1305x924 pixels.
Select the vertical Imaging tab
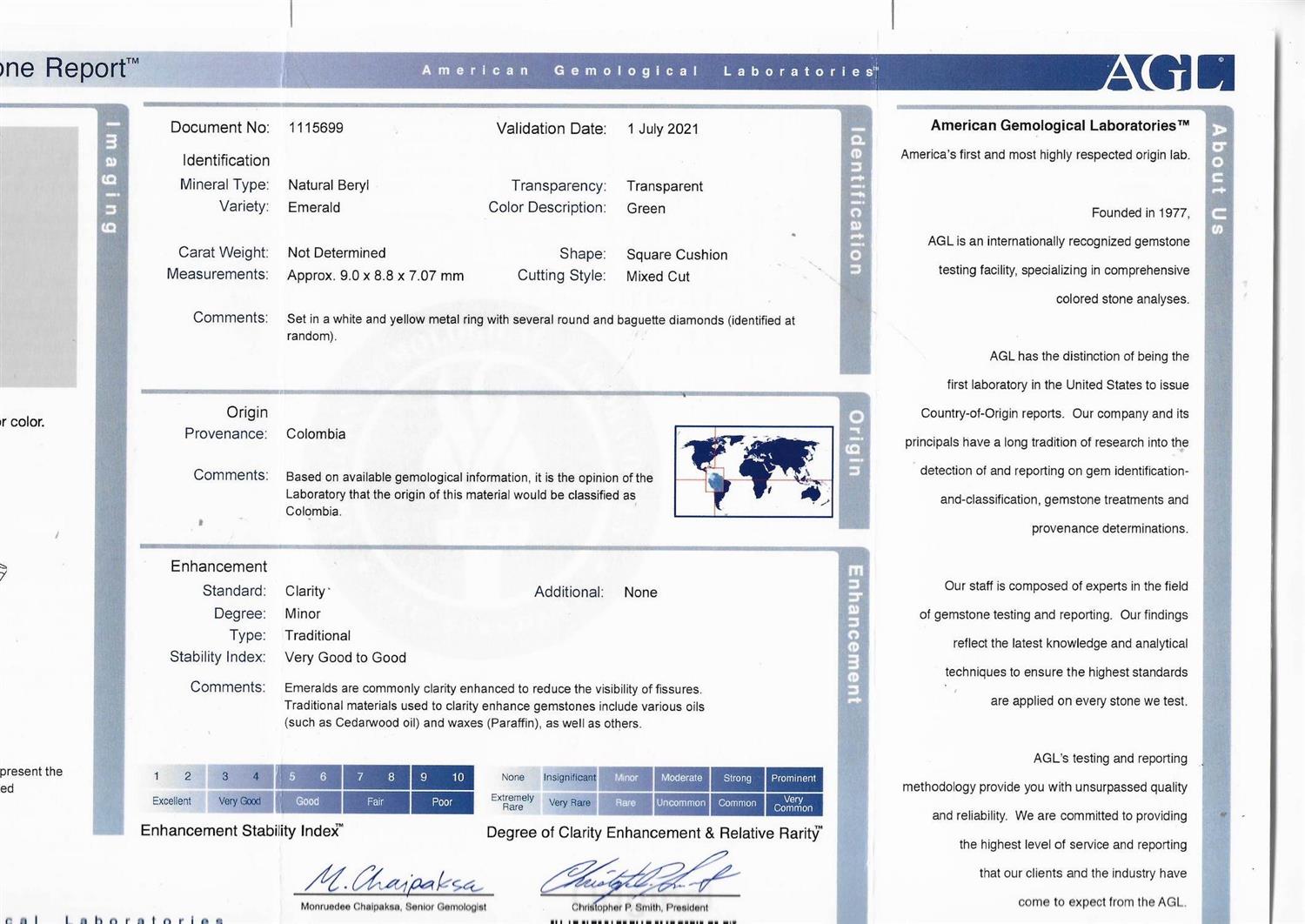point(110,177)
